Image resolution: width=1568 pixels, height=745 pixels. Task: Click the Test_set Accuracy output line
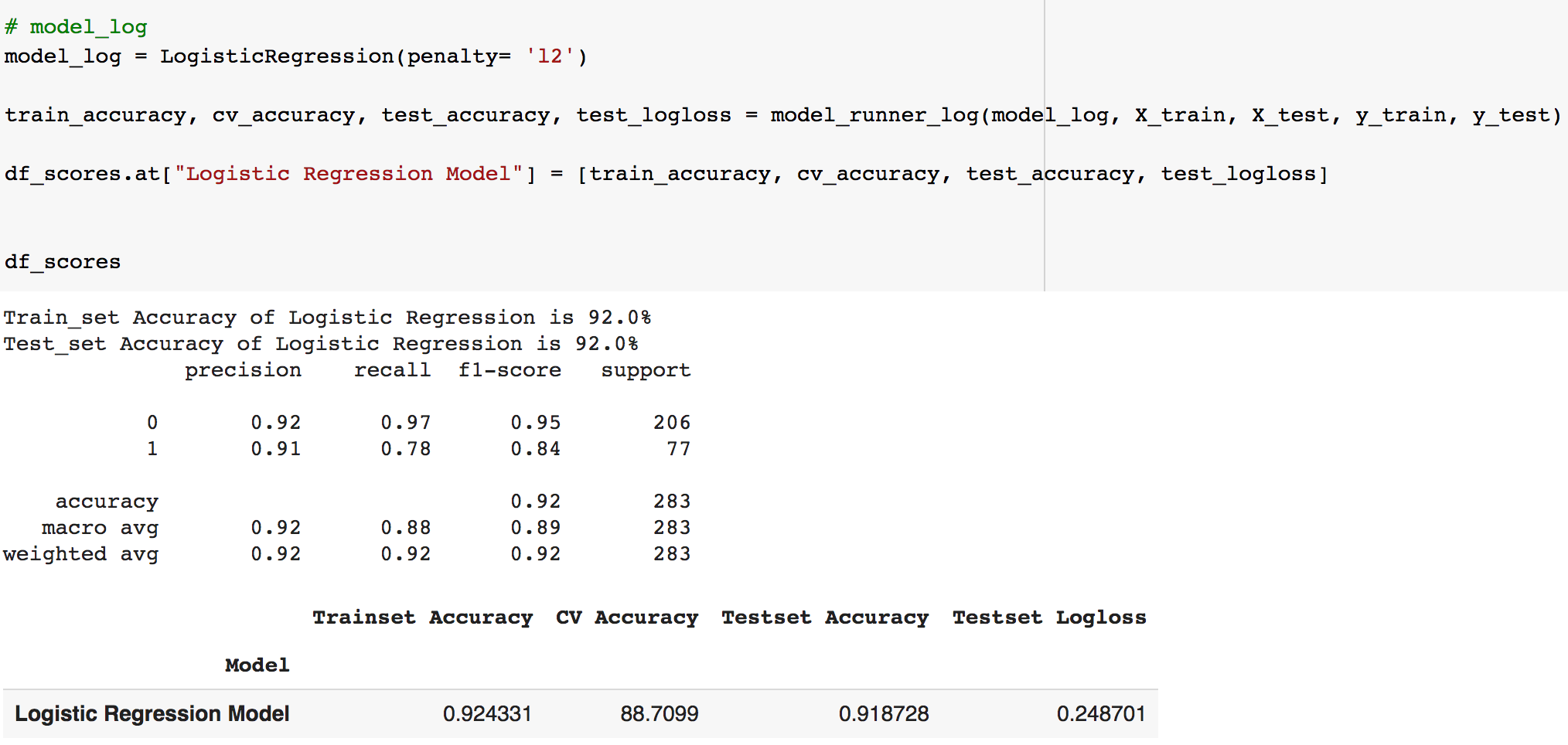click(x=320, y=344)
